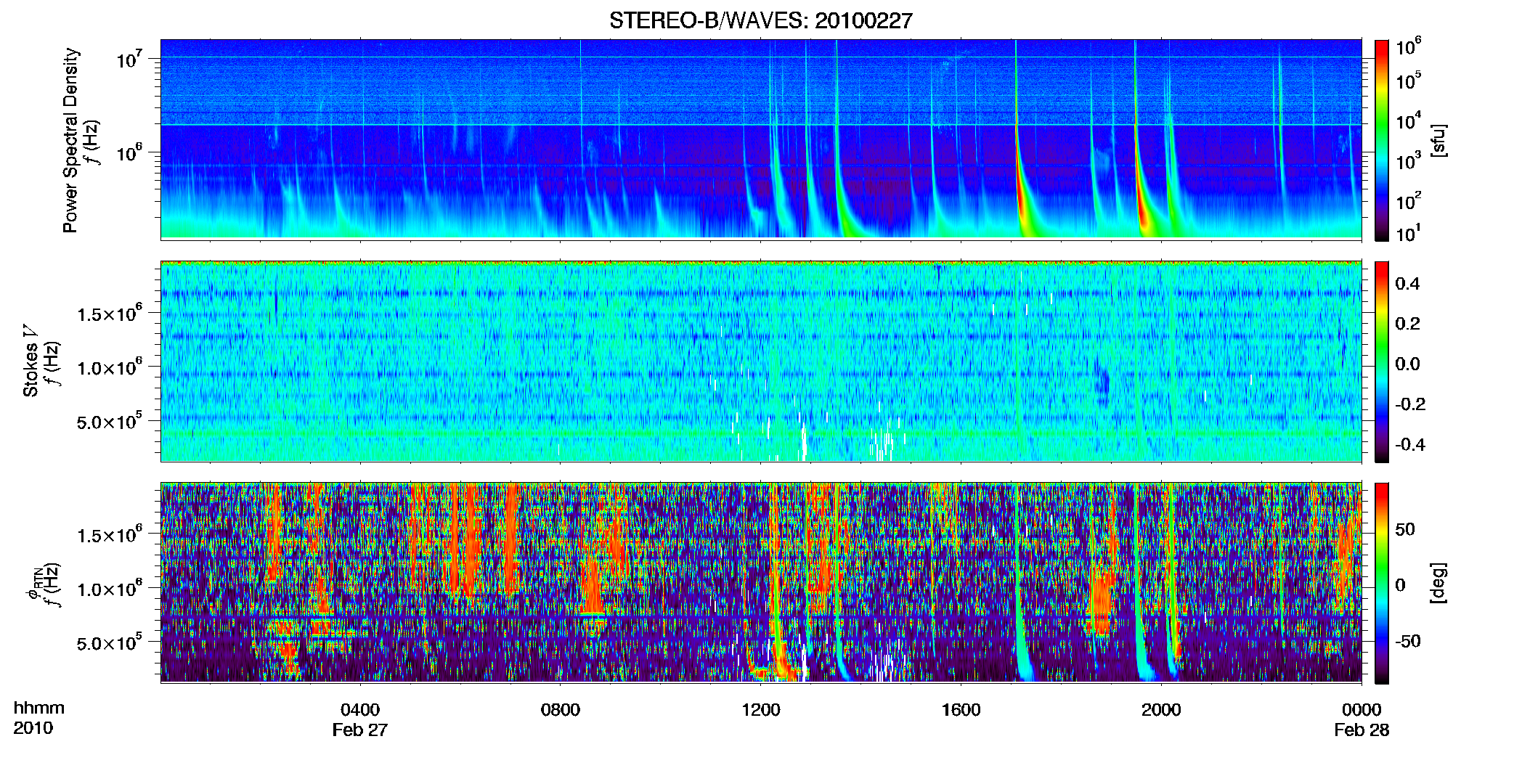The image size is (1522, 784).
Task: Click the 1600 time tick label
Action: point(961,710)
